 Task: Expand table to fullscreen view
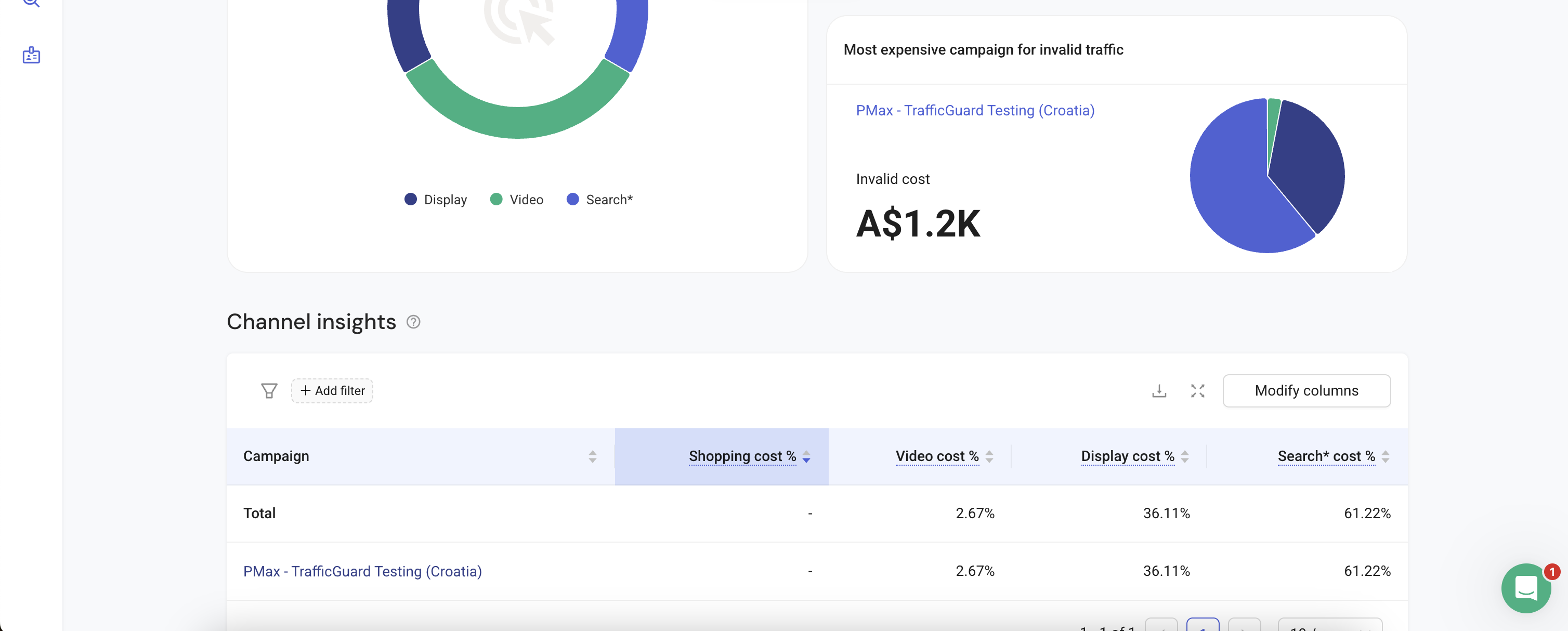[x=1197, y=391]
